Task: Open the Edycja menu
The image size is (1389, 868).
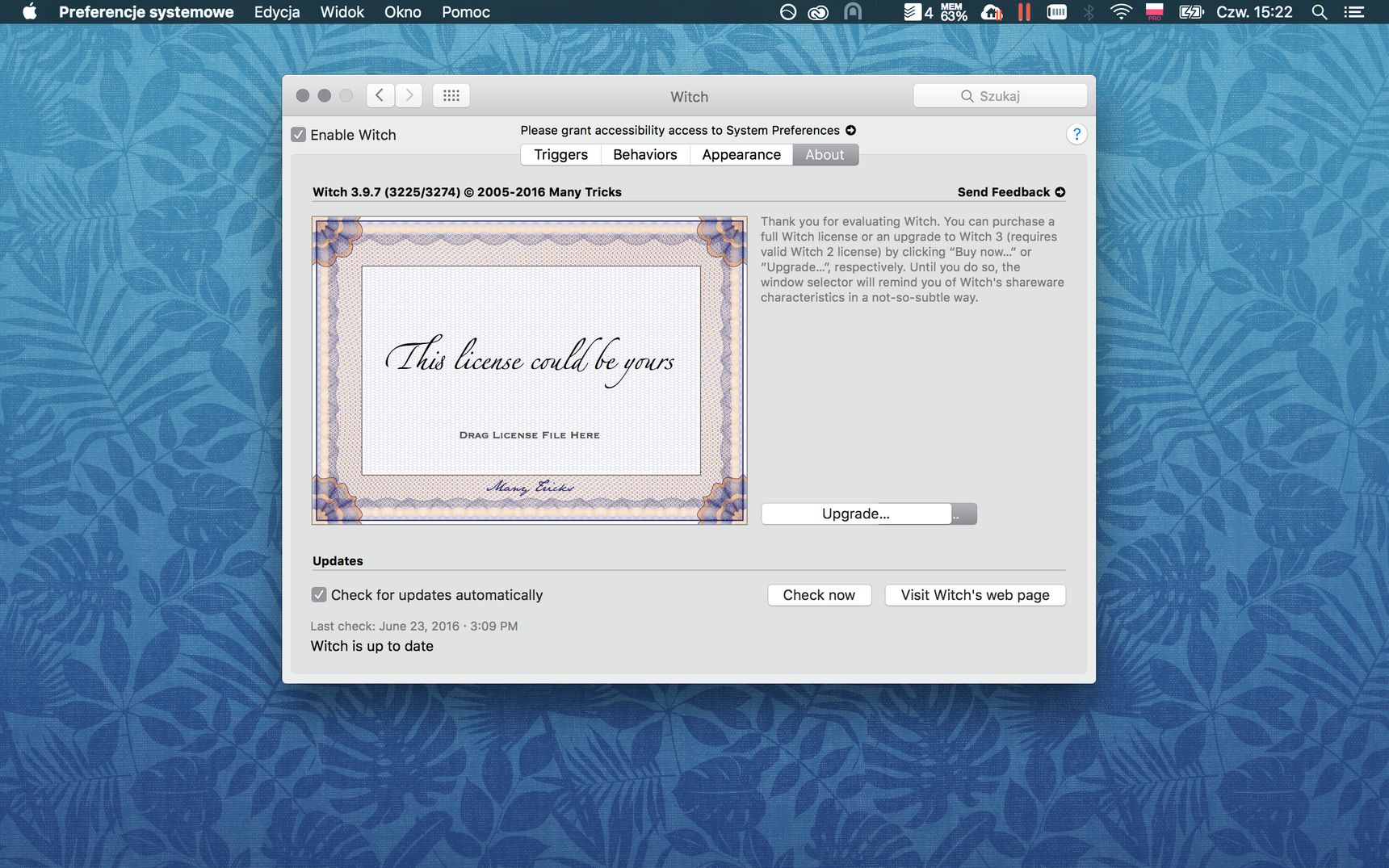Action: (277, 12)
